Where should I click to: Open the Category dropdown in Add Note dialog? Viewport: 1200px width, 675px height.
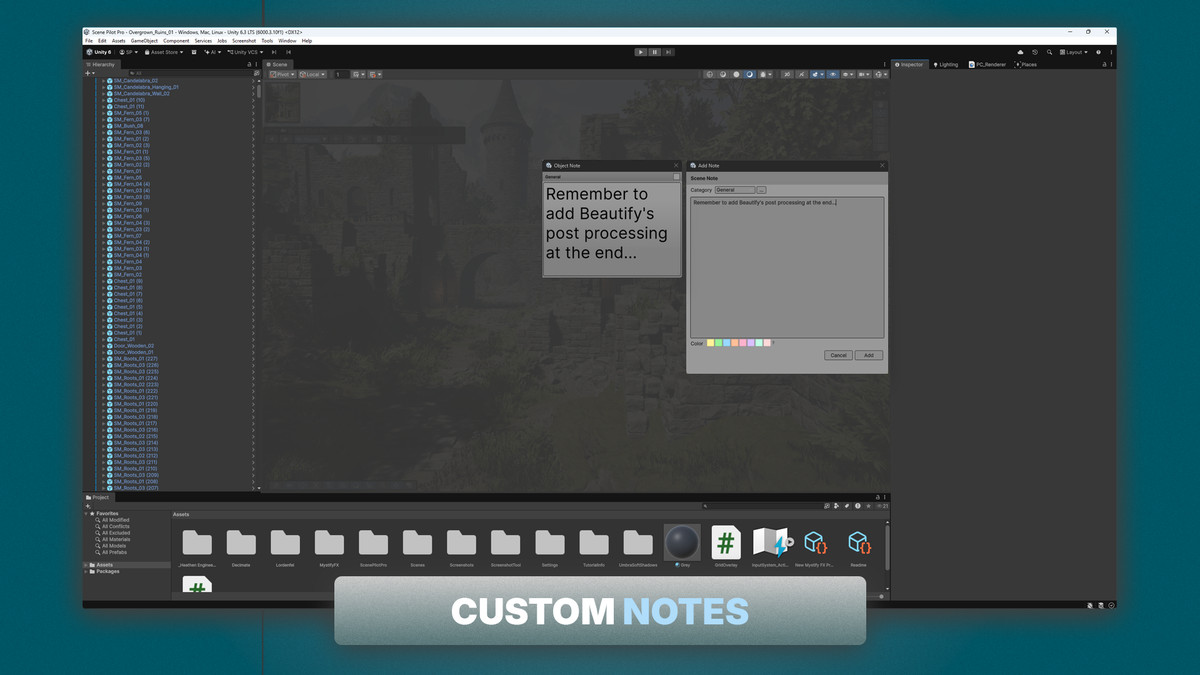(x=736, y=189)
